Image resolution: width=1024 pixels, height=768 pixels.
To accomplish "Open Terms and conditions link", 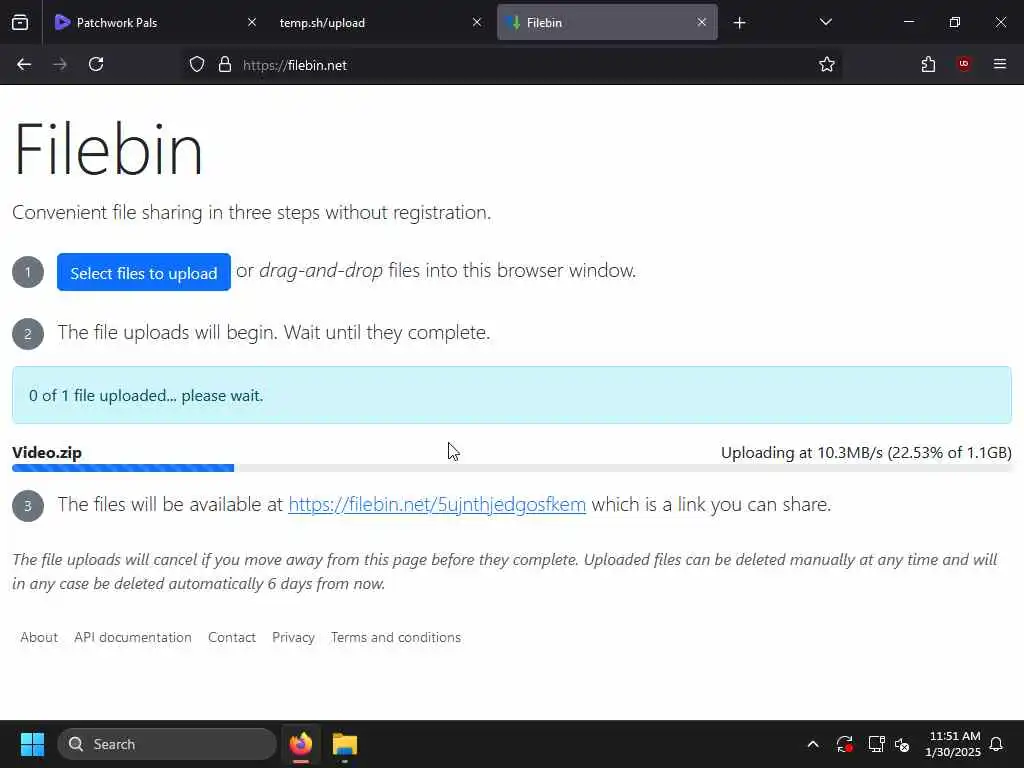I will pyautogui.click(x=396, y=637).
